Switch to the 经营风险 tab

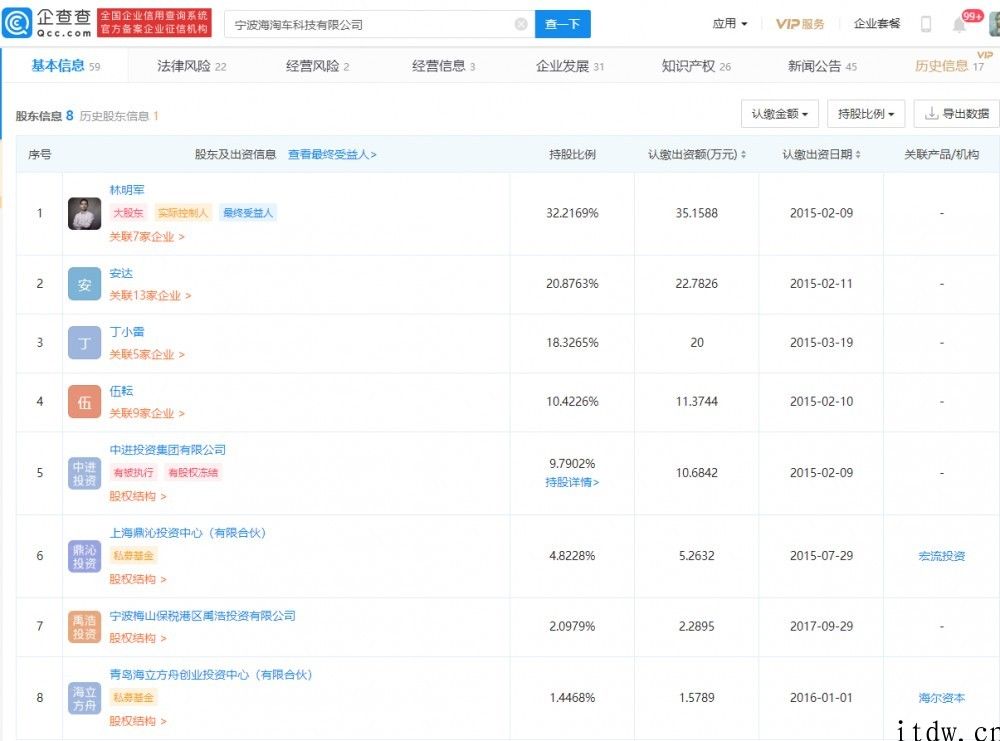pyautogui.click(x=318, y=66)
